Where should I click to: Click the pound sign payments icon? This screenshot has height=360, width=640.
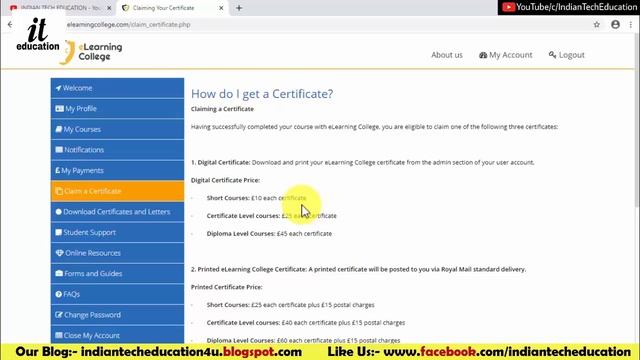(x=58, y=170)
